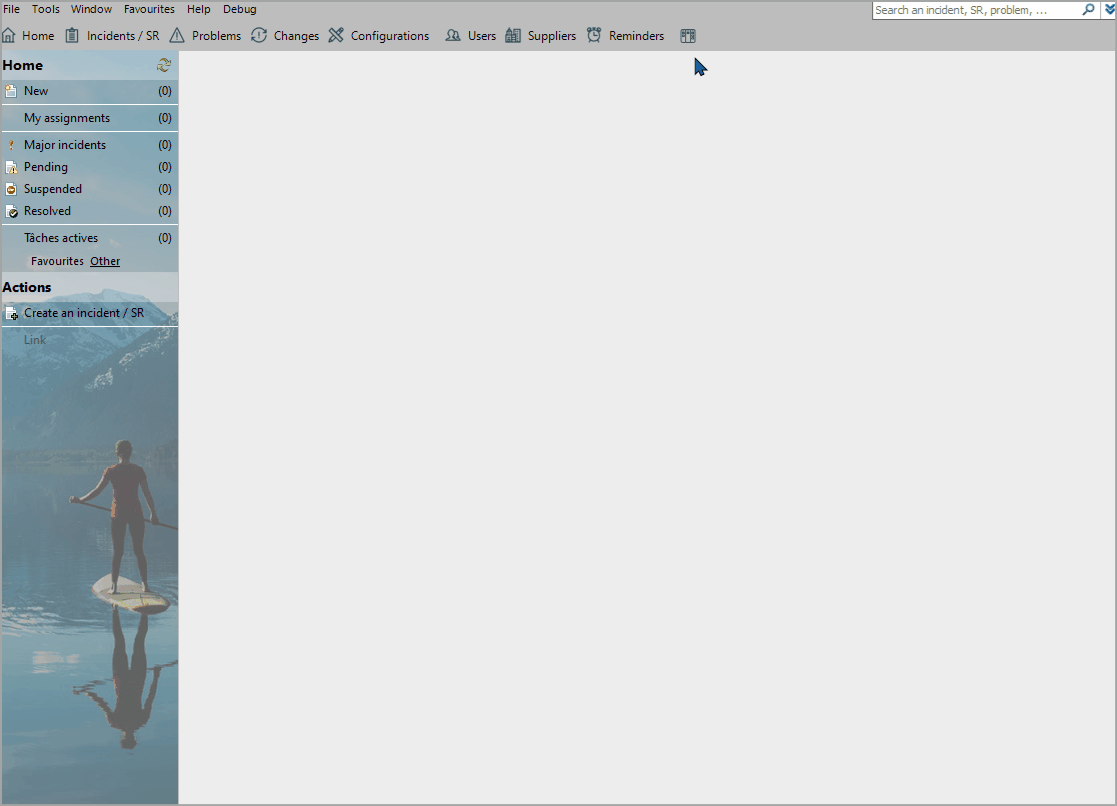Open the File menu
The height and width of the screenshot is (806, 1117).
click(12, 9)
